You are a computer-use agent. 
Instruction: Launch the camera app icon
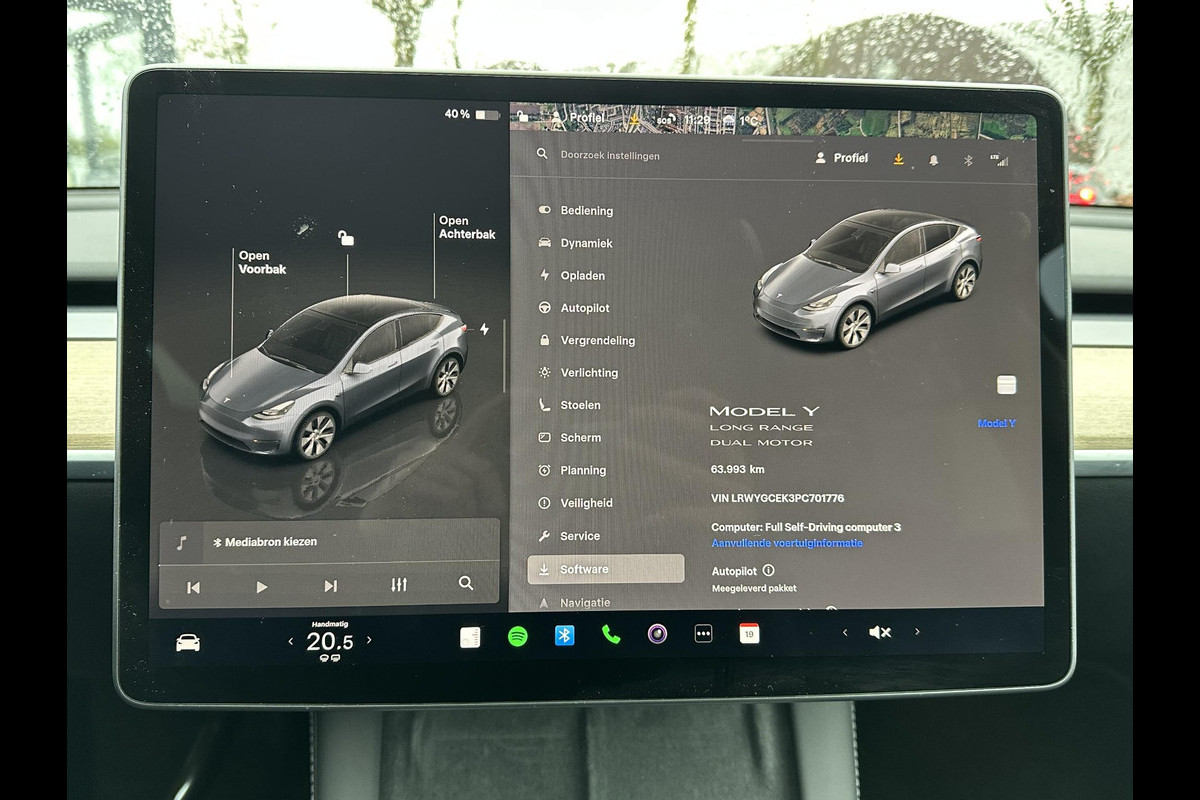coord(656,634)
